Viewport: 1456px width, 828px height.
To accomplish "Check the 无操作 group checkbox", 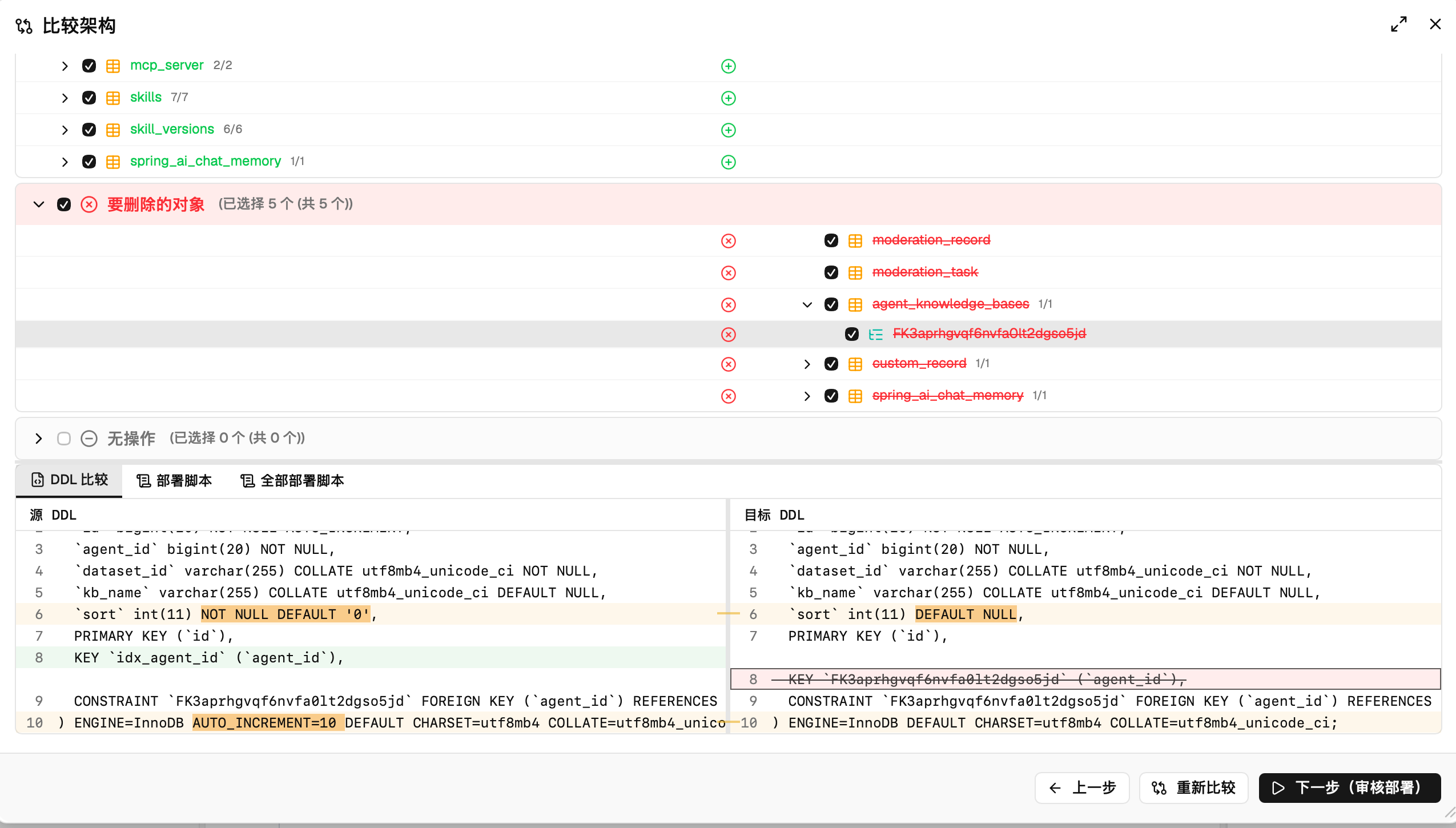I will coord(64,439).
